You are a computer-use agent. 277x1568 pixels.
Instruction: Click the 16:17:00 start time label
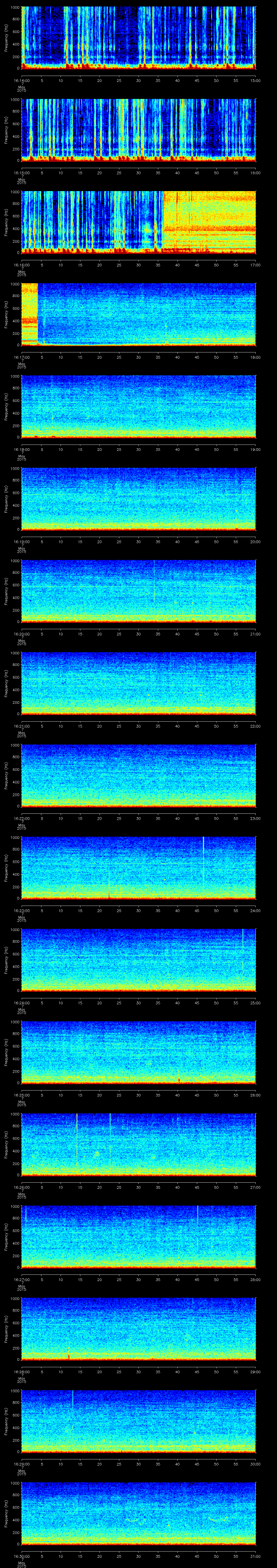click(21, 357)
